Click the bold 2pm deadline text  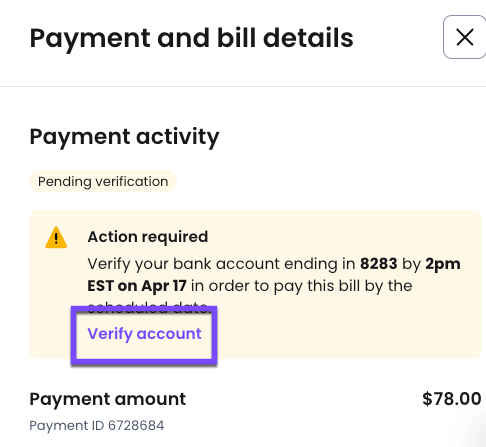[443, 264]
